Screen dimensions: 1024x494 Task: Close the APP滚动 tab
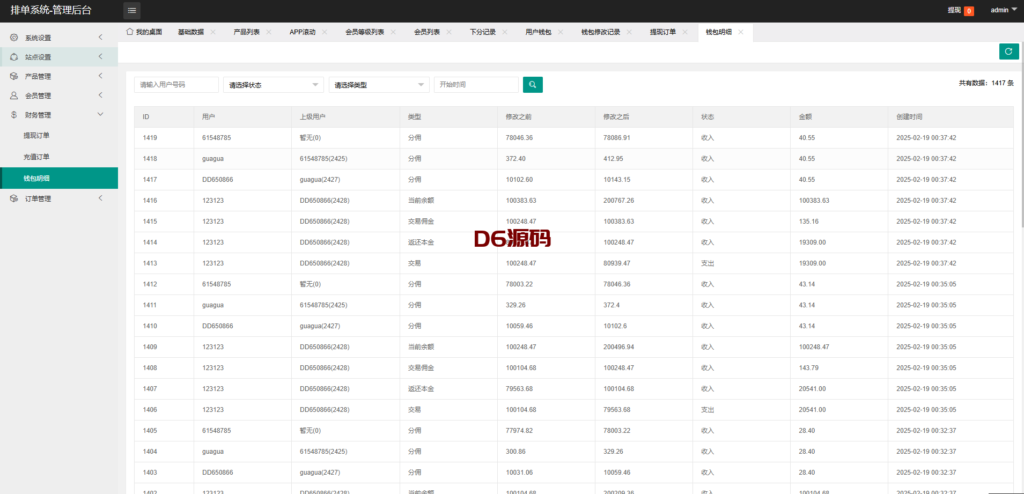point(325,32)
